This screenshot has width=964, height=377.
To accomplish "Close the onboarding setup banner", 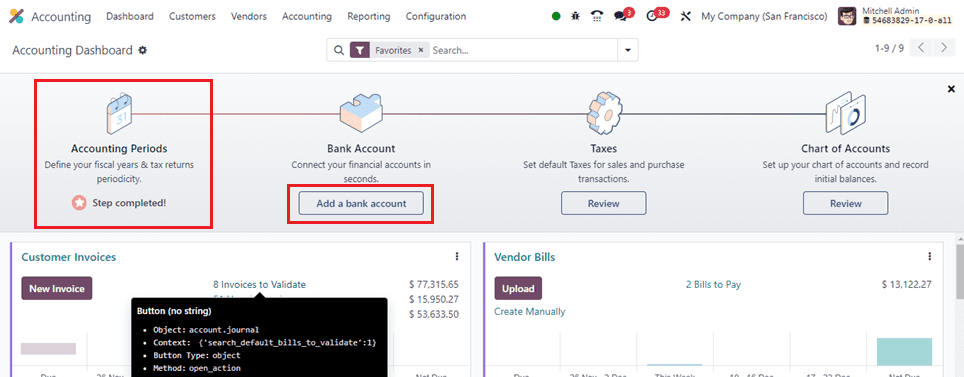I will [951, 89].
